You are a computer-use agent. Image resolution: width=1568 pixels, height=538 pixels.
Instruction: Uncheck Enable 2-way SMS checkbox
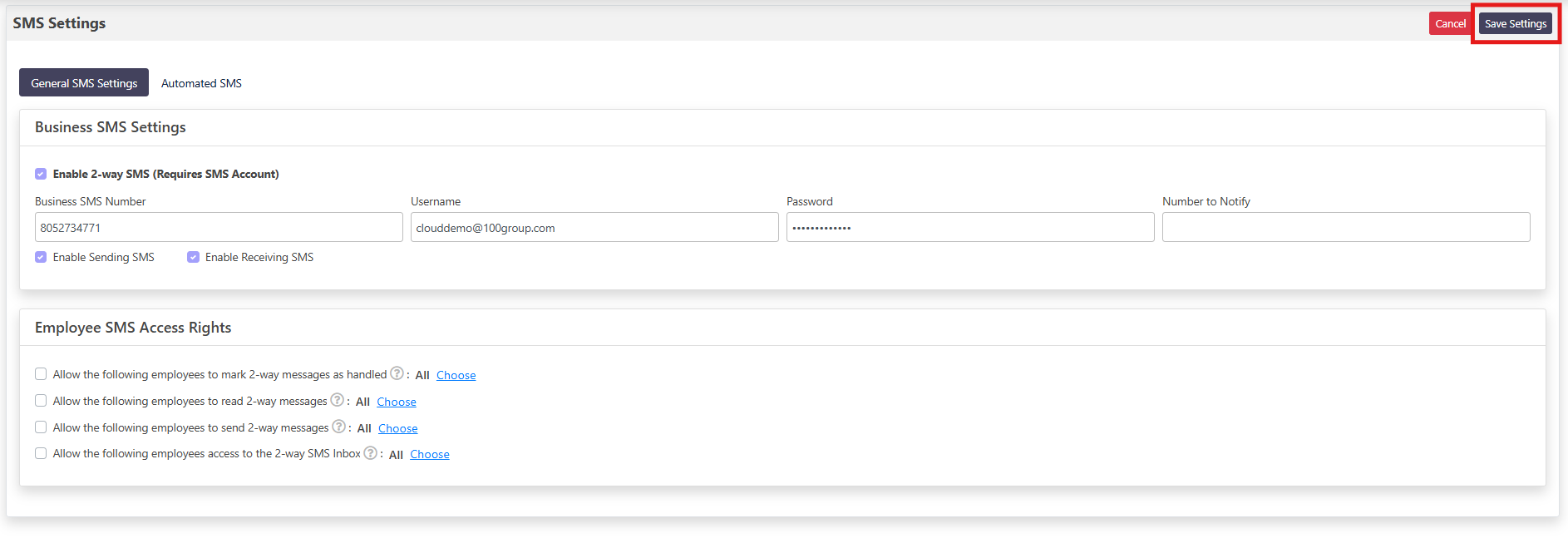click(x=41, y=174)
